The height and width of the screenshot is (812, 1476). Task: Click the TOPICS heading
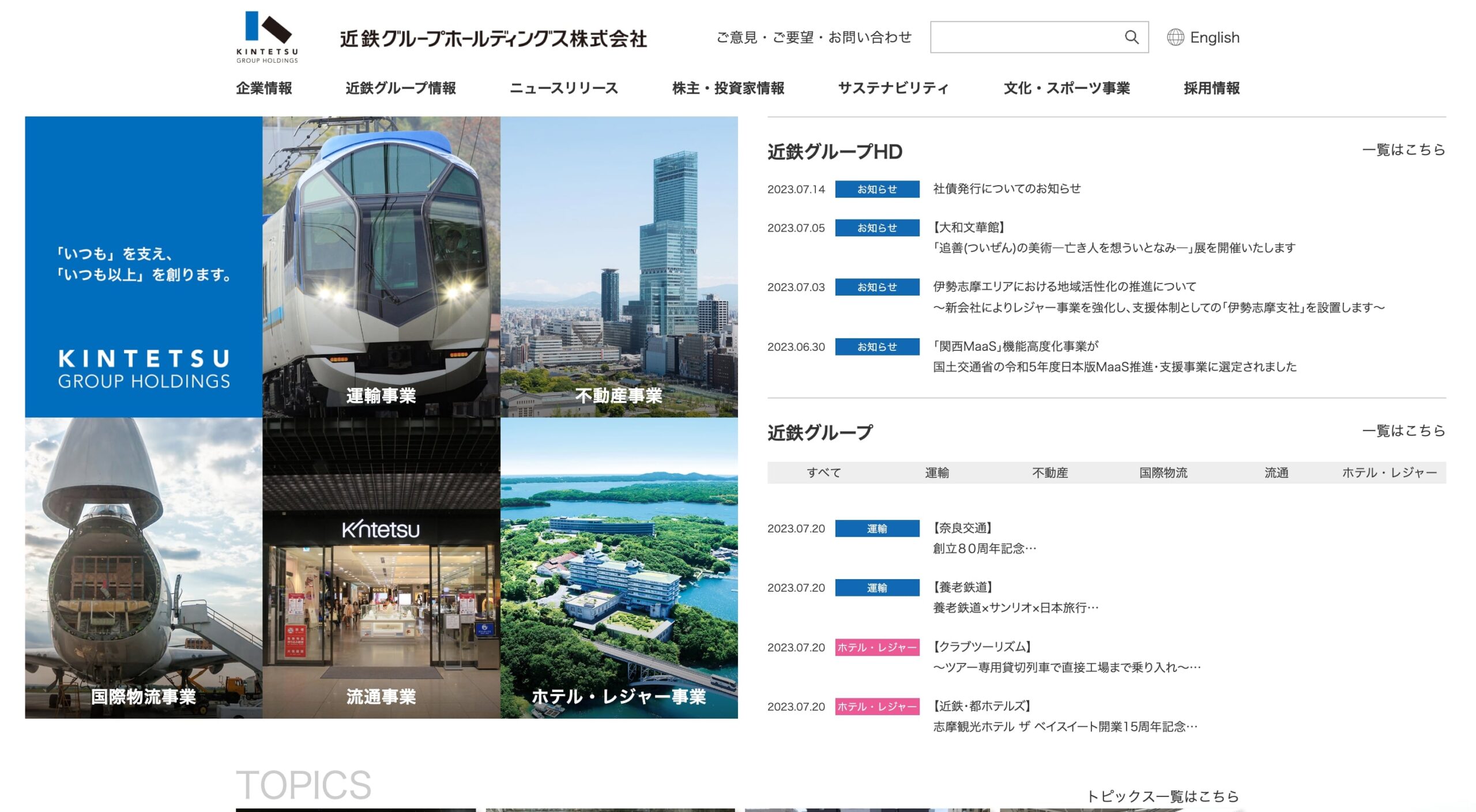(x=303, y=785)
